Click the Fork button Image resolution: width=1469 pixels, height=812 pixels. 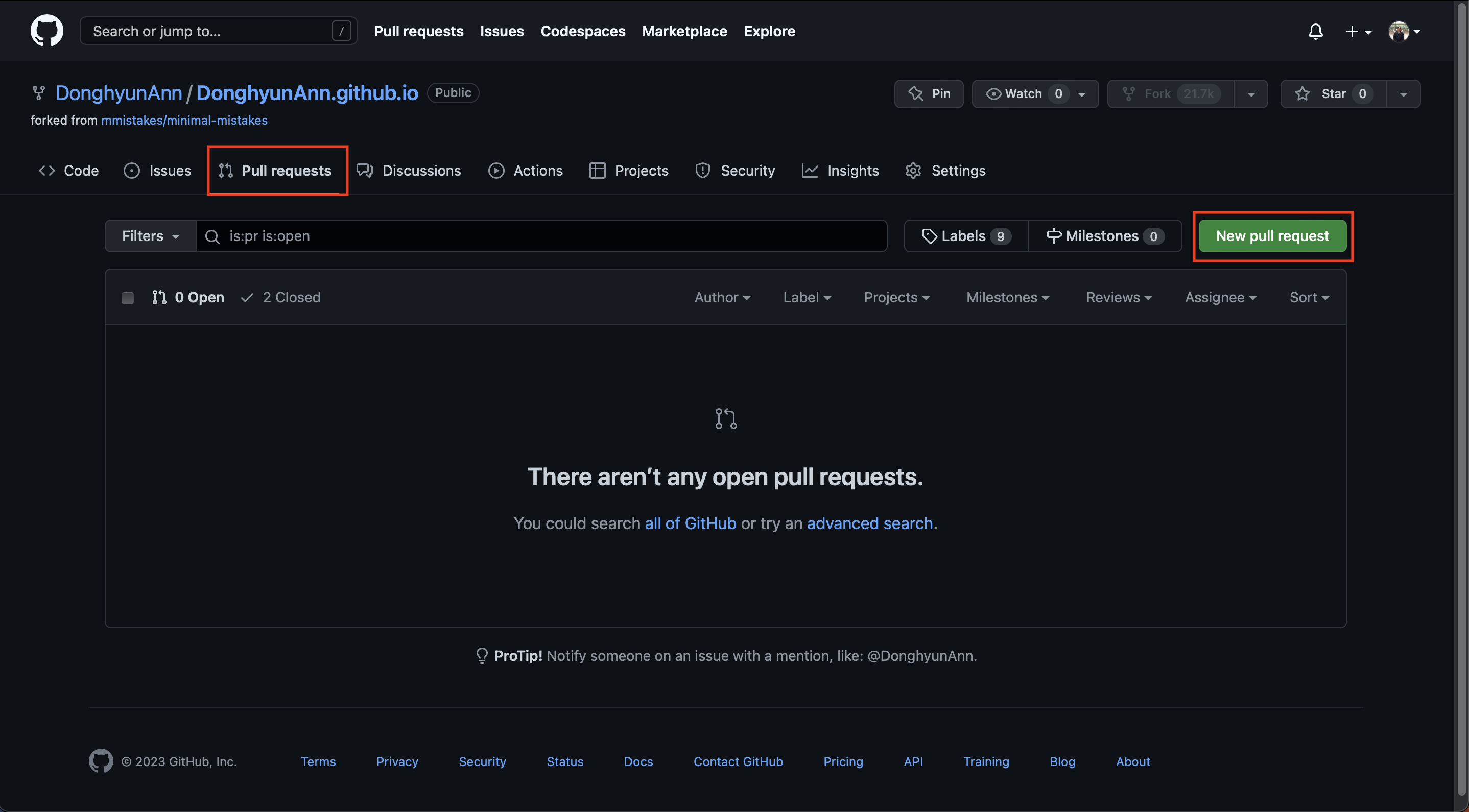pyautogui.click(x=1171, y=93)
